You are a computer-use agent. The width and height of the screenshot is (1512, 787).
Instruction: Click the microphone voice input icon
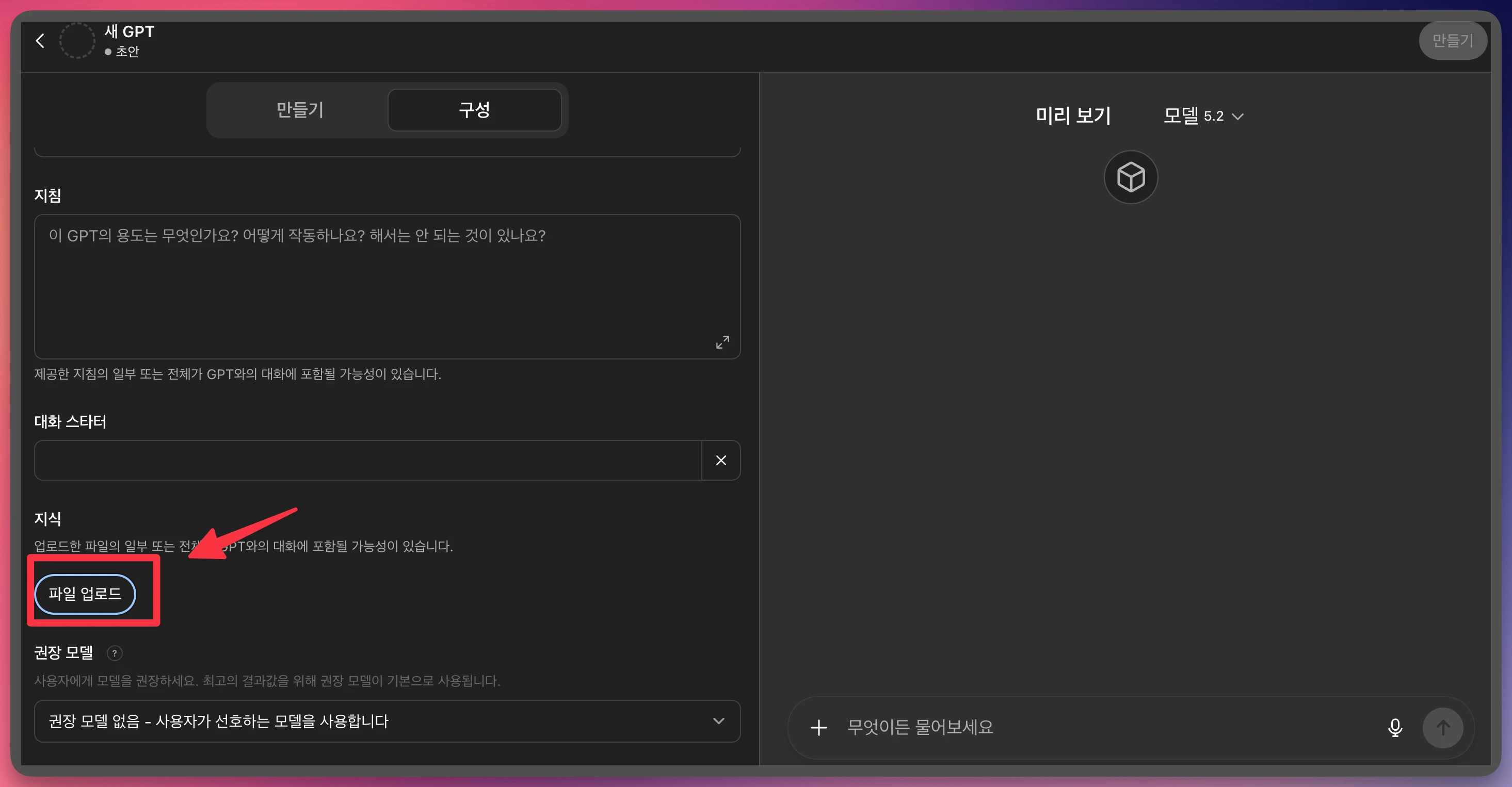pyautogui.click(x=1395, y=728)
